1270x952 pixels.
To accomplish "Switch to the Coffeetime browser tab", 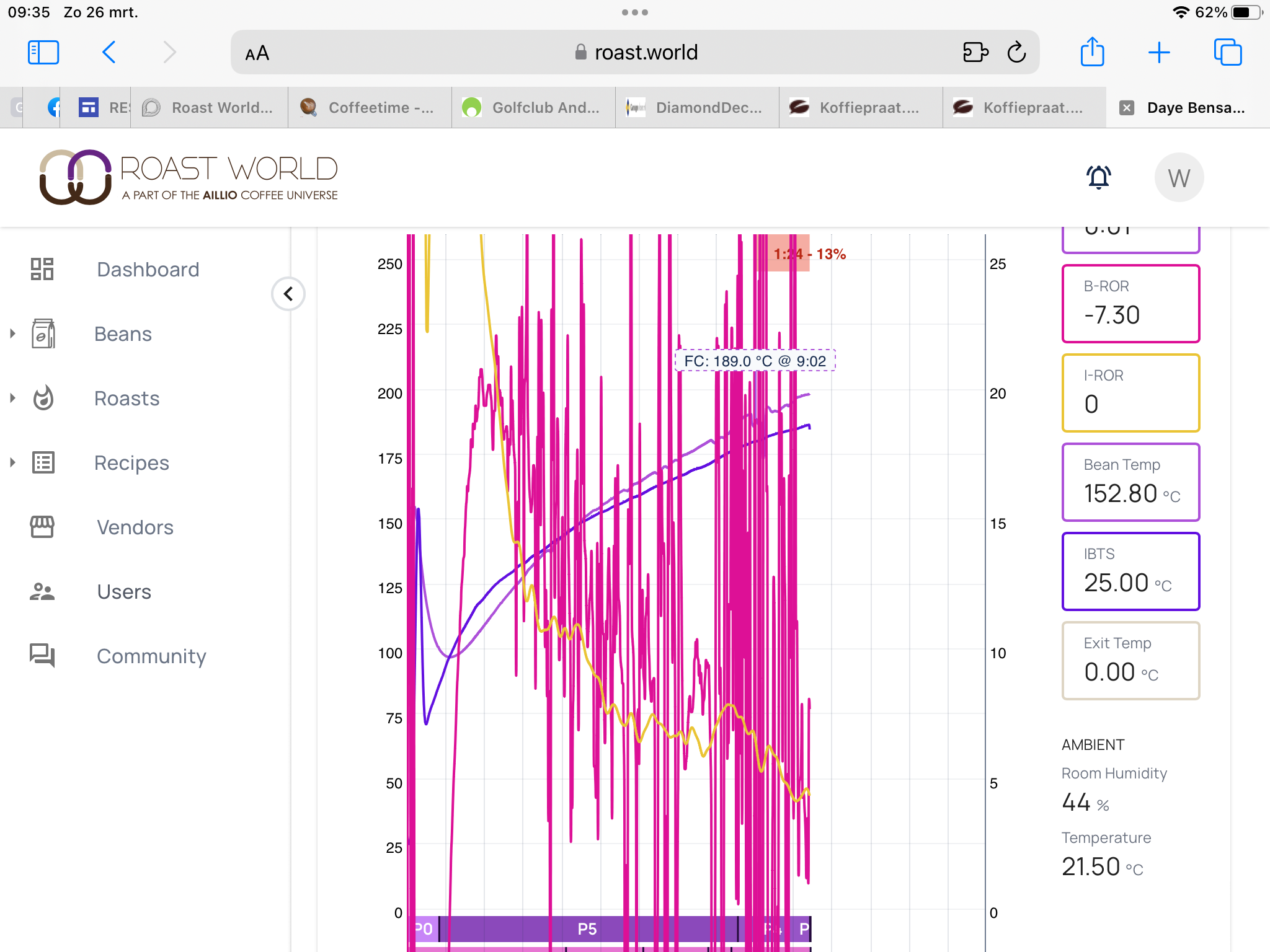I will [x=370, y=108].
